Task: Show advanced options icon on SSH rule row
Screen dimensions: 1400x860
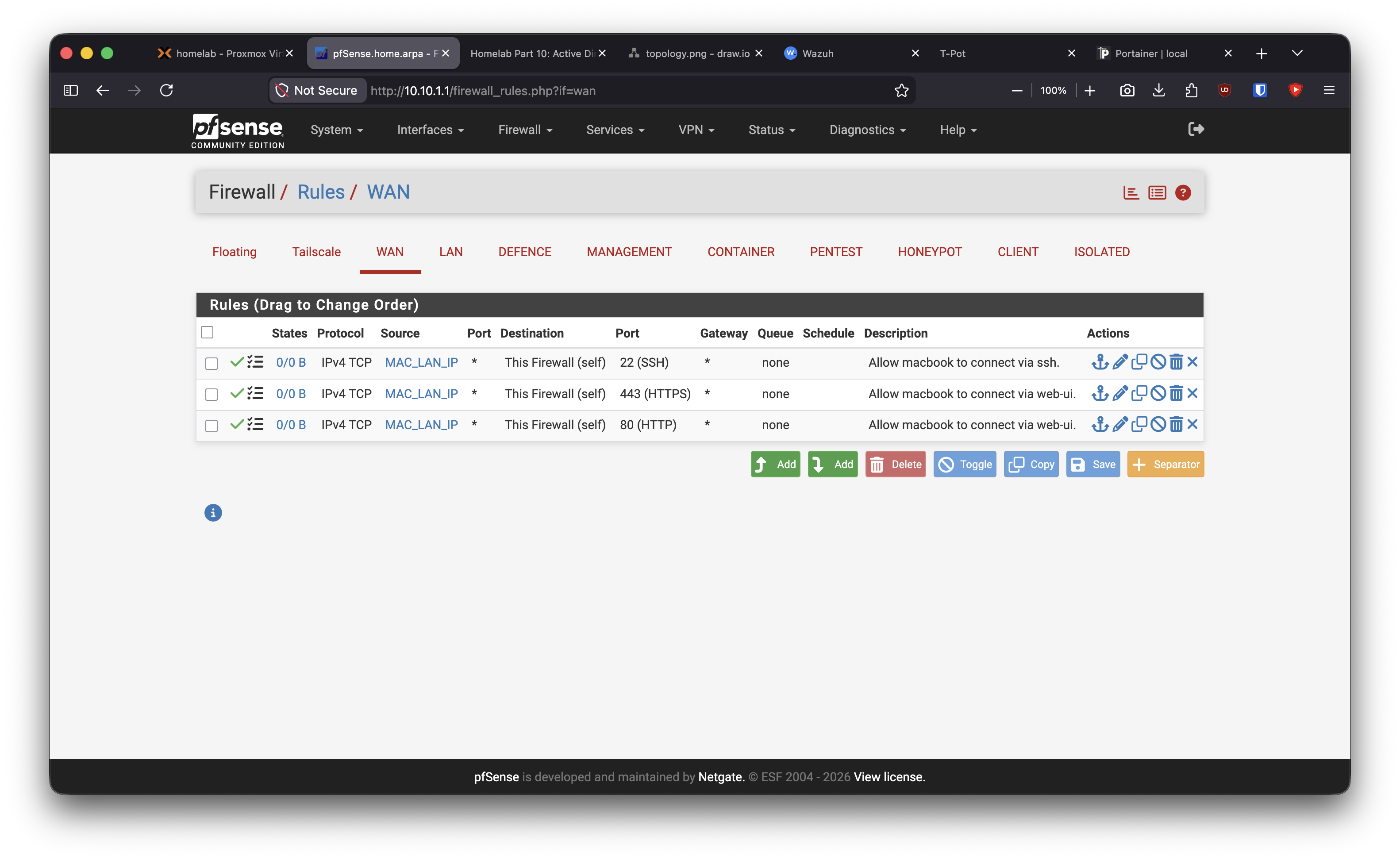Action: [255, 362]
